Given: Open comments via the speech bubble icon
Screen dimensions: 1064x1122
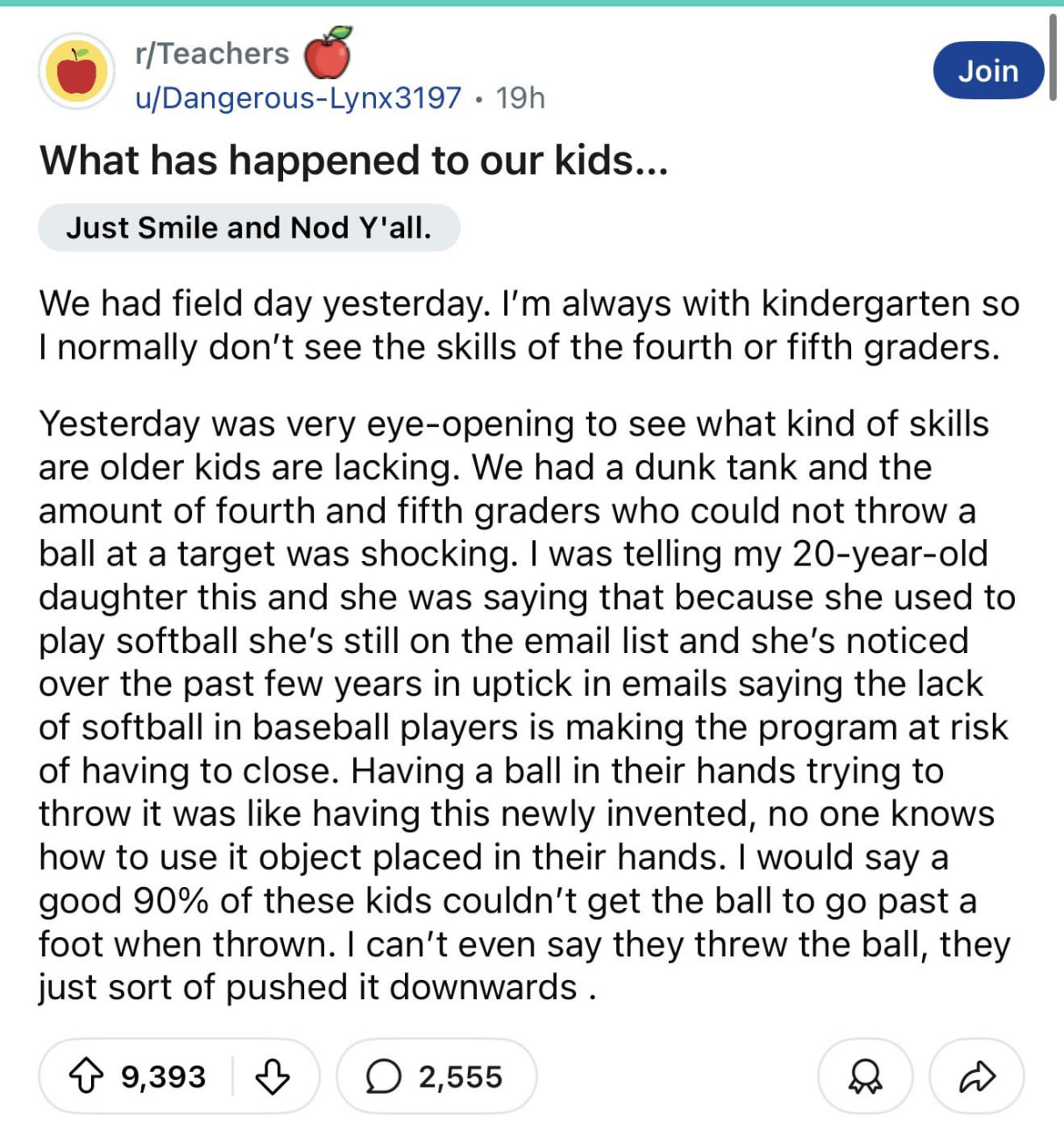Looking at the screenshot, I should pos(382,1076).
